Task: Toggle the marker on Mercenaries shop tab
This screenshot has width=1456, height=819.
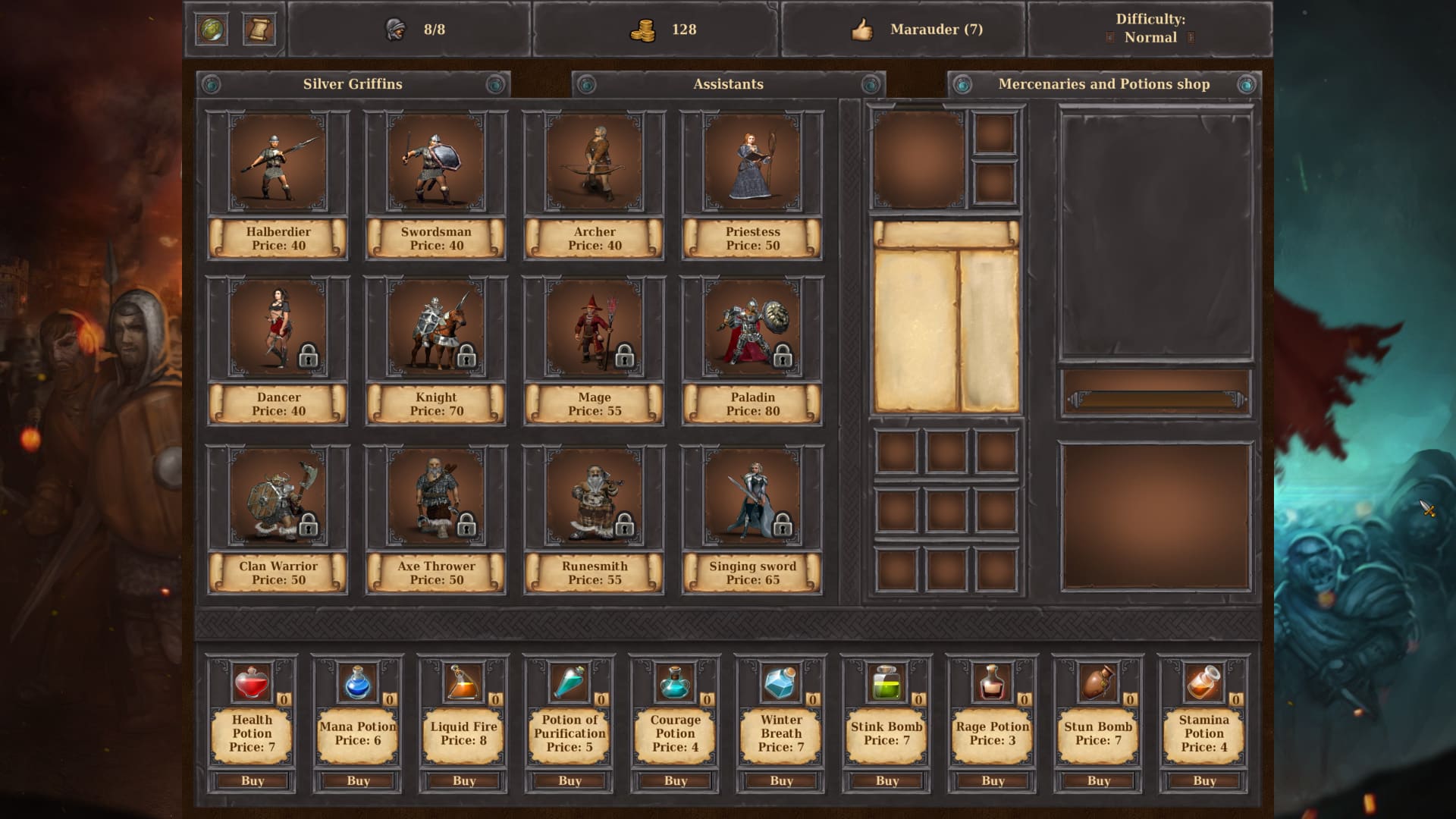Action: click(963, 86)
